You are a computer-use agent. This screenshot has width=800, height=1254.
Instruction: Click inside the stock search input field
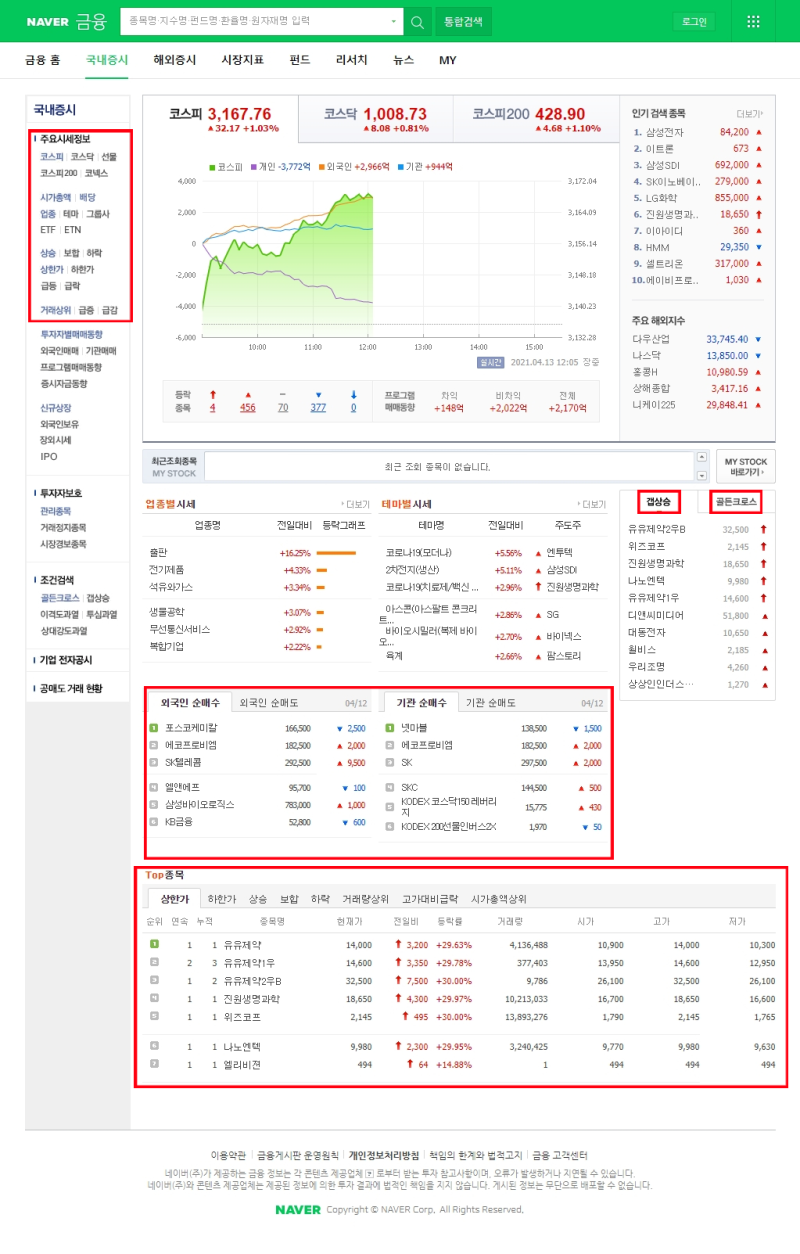click(250, 20)
